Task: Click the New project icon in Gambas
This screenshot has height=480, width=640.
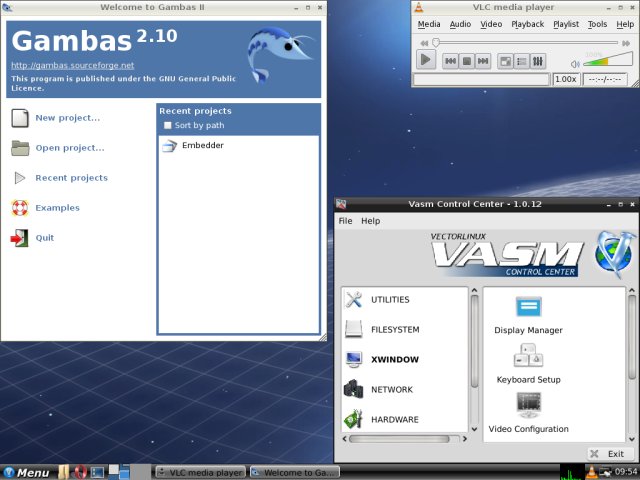Action: pyautogui.click(x=20, y=118)
